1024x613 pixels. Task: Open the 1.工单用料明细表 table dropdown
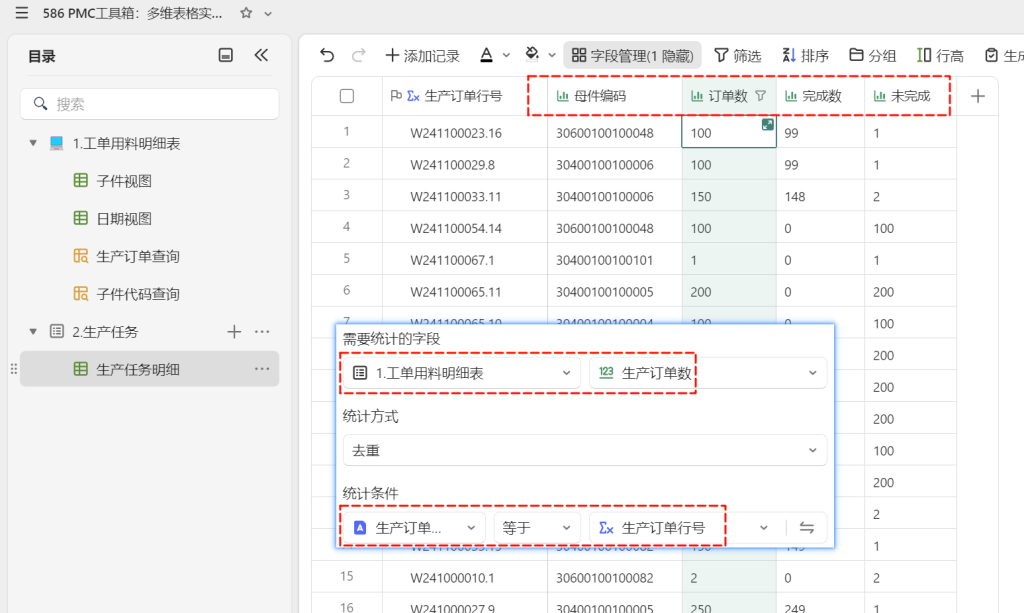click(462, 373)
